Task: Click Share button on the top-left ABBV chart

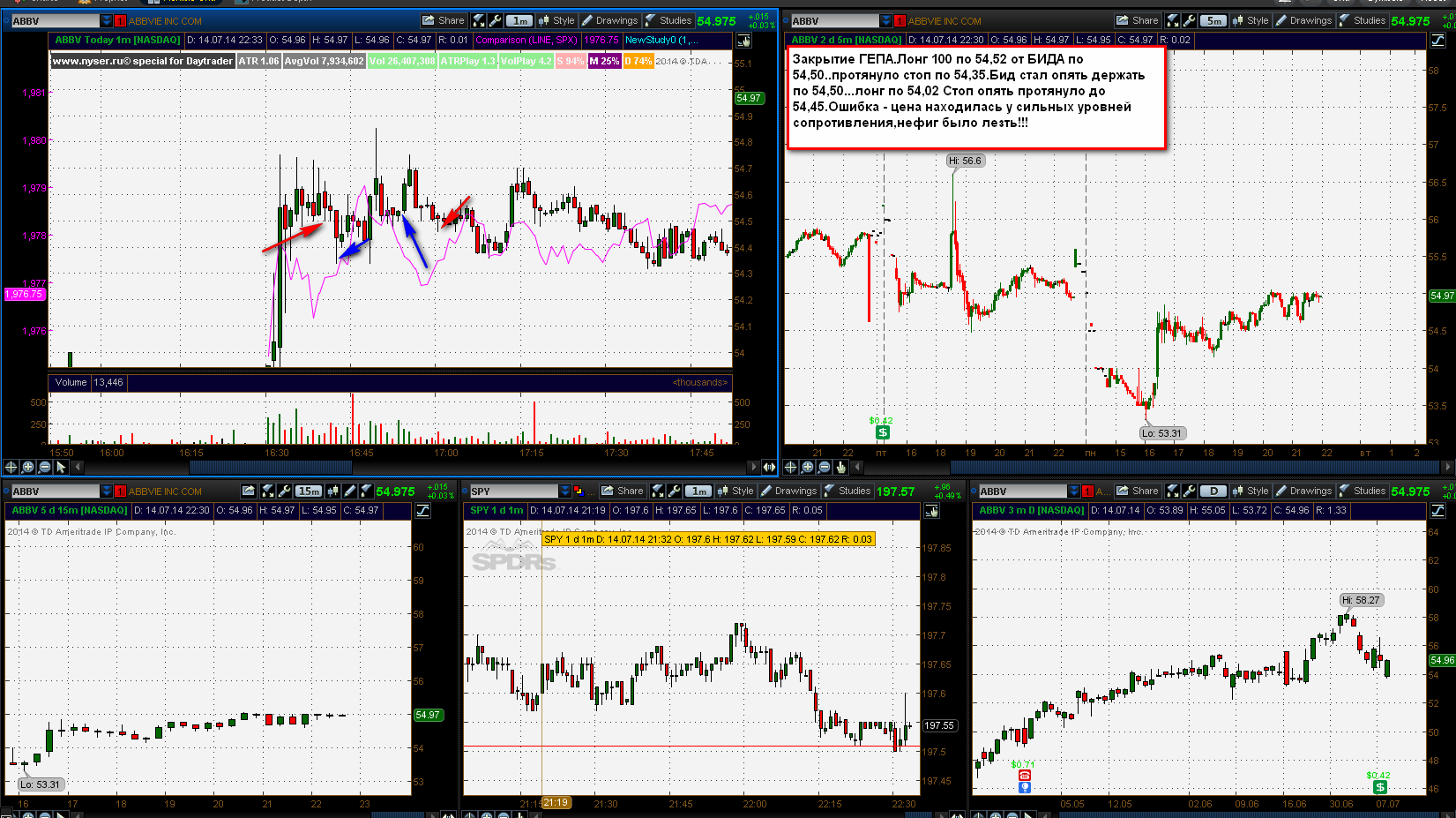Action: click(x=444, y=20)
